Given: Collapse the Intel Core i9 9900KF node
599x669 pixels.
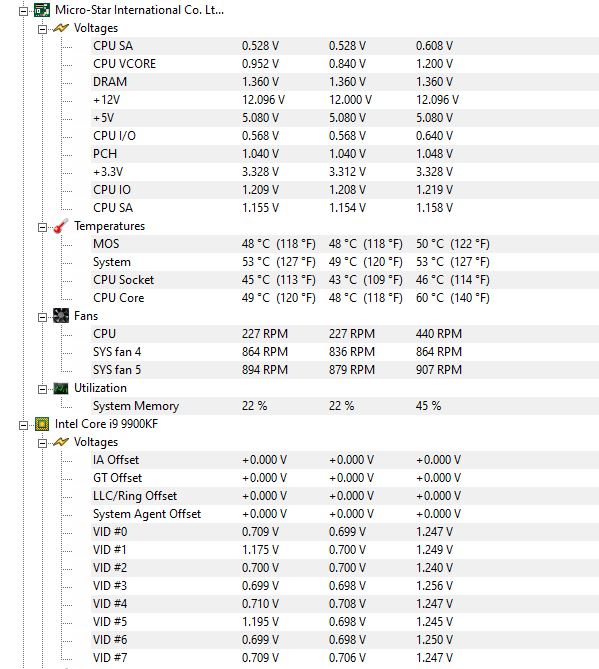Looking at the screenshot, I should [x=23, y=425].
